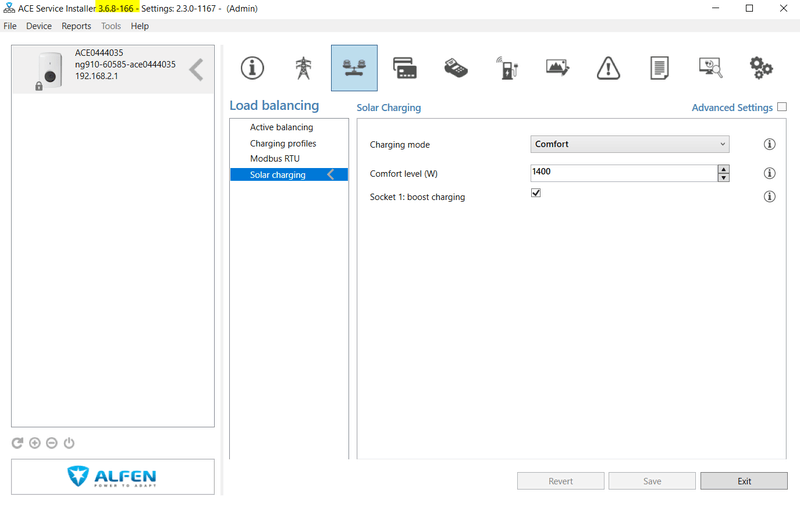This screenshot has height=507, width=800.
Task: Click the Solar Charging section heading
Action: 389,108
